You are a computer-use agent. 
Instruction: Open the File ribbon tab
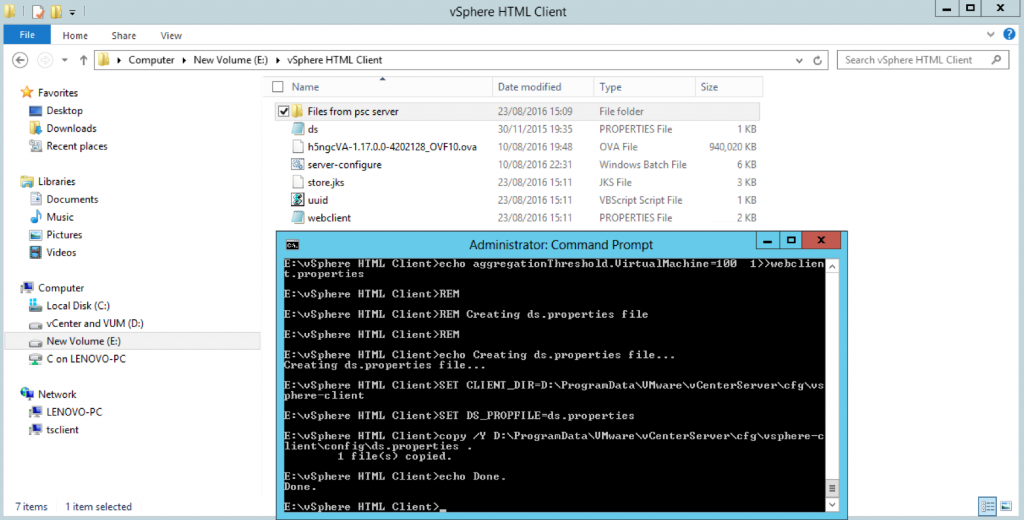pyautogui.click(x=27, y=35)
